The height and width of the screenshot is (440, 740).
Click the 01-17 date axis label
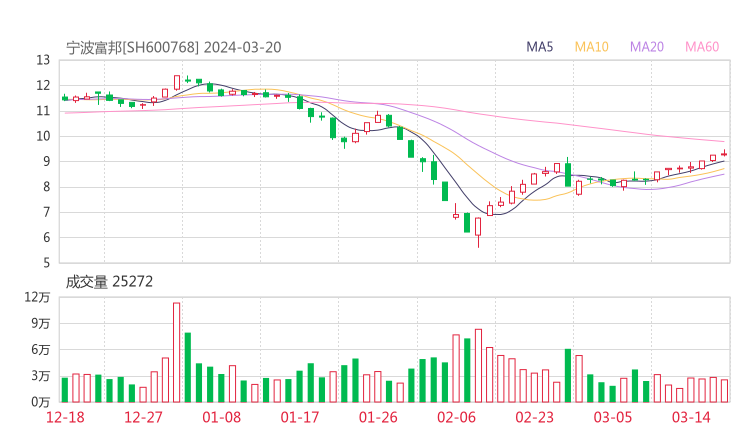[300, 417]
